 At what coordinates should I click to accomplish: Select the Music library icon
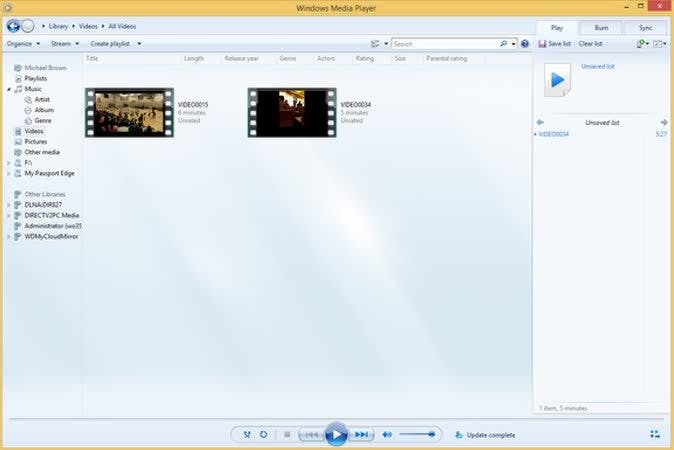[18, 89]
